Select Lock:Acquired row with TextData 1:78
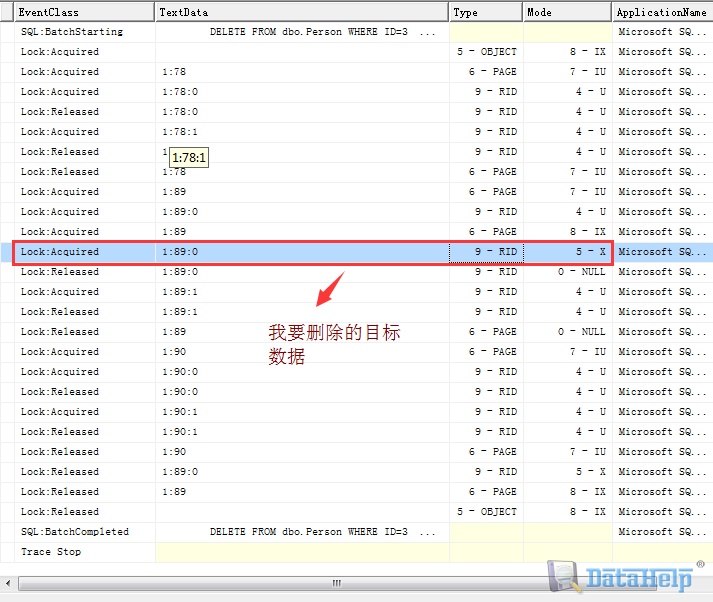This screenshot has width=713, height=602. [x=356, y=72]
